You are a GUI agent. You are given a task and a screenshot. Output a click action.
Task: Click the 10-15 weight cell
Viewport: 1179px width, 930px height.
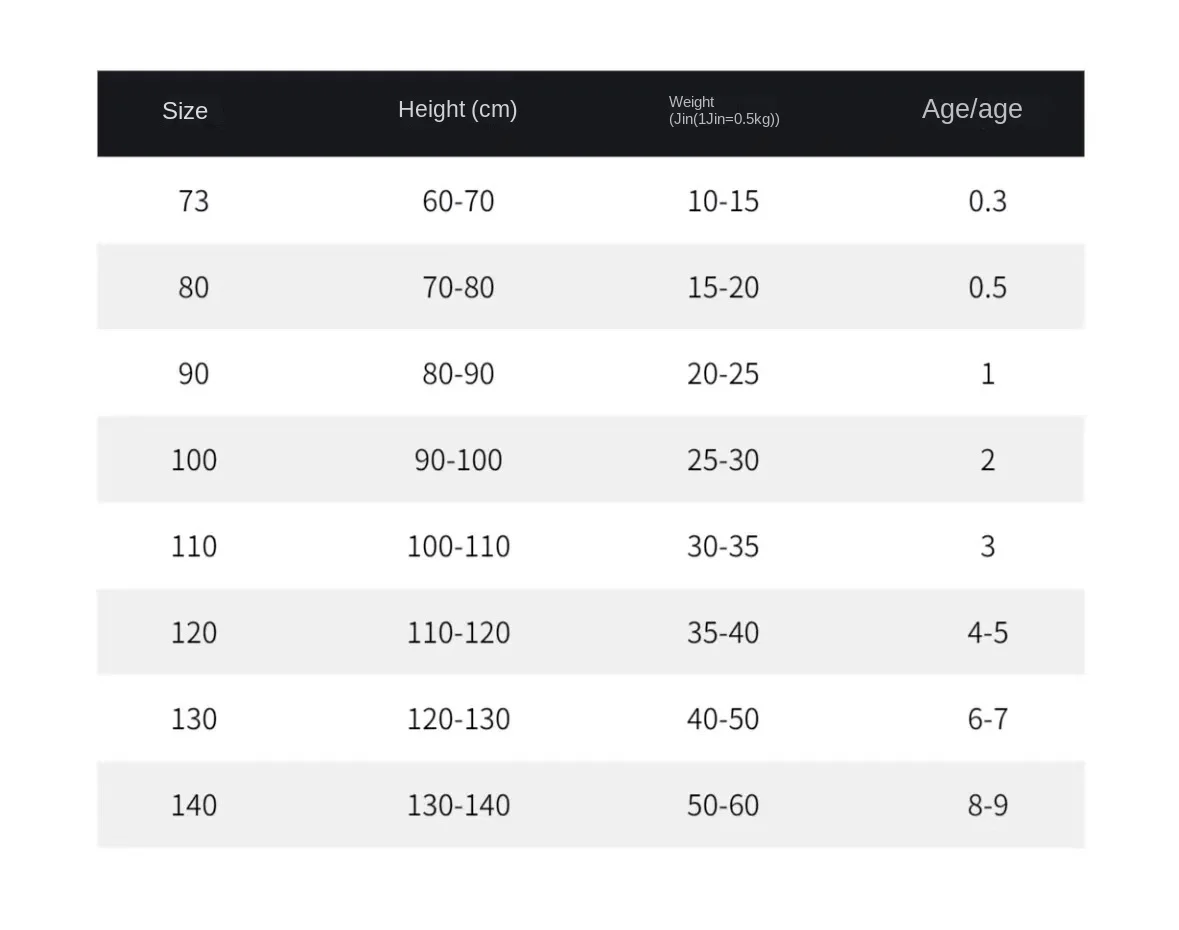722,201
